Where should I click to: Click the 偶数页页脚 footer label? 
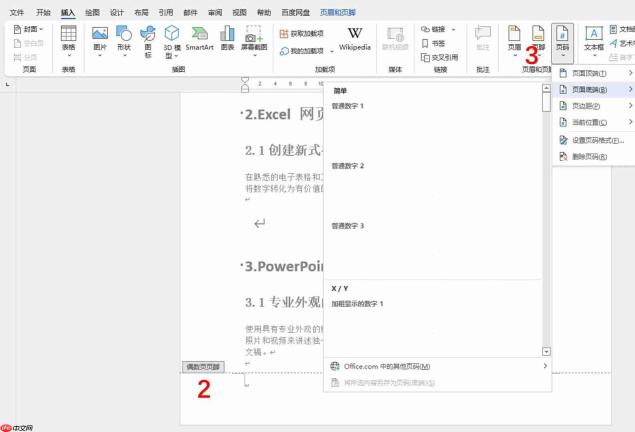[x=203, y=367]
